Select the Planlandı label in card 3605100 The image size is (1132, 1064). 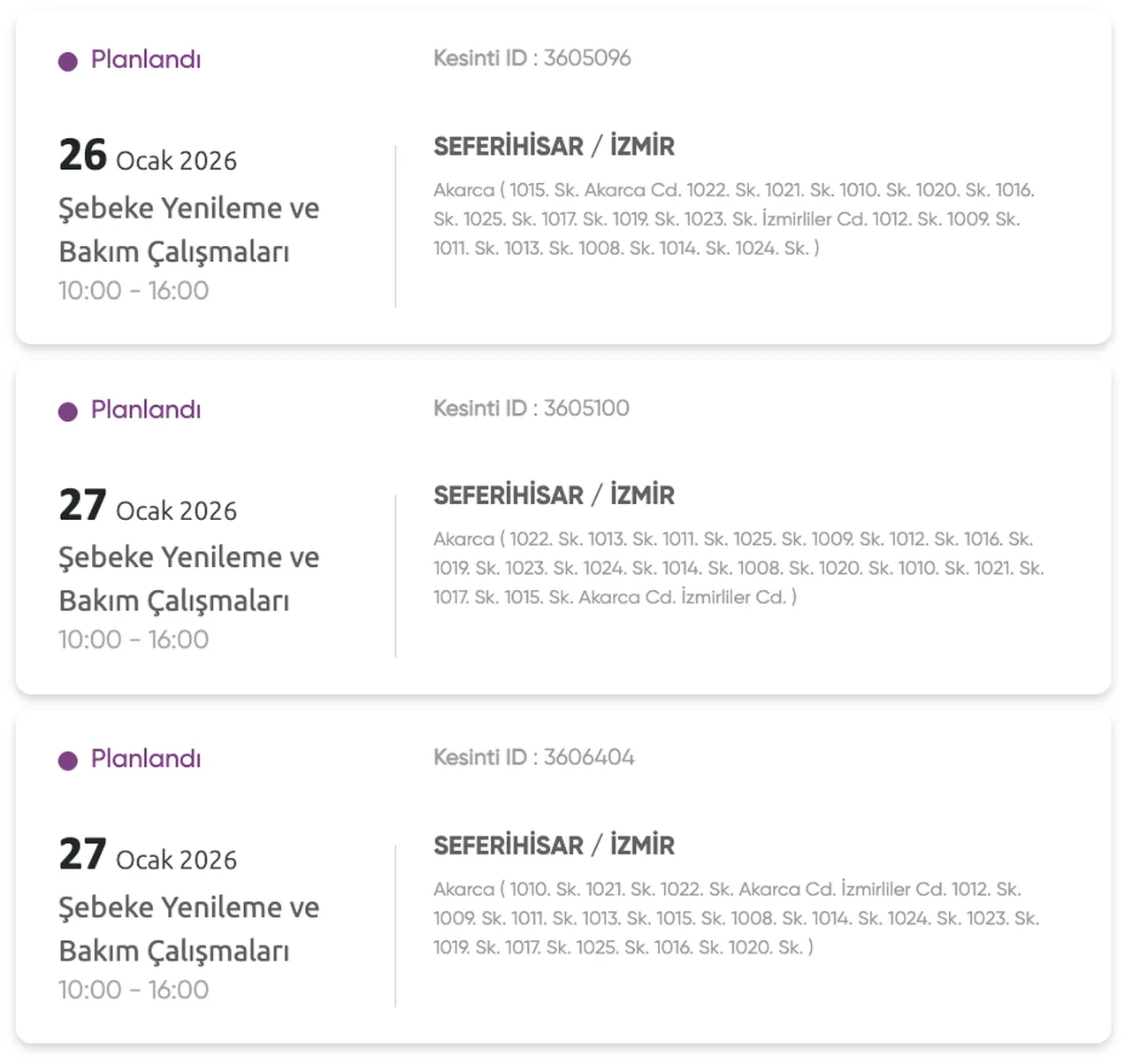coord(146,410)
